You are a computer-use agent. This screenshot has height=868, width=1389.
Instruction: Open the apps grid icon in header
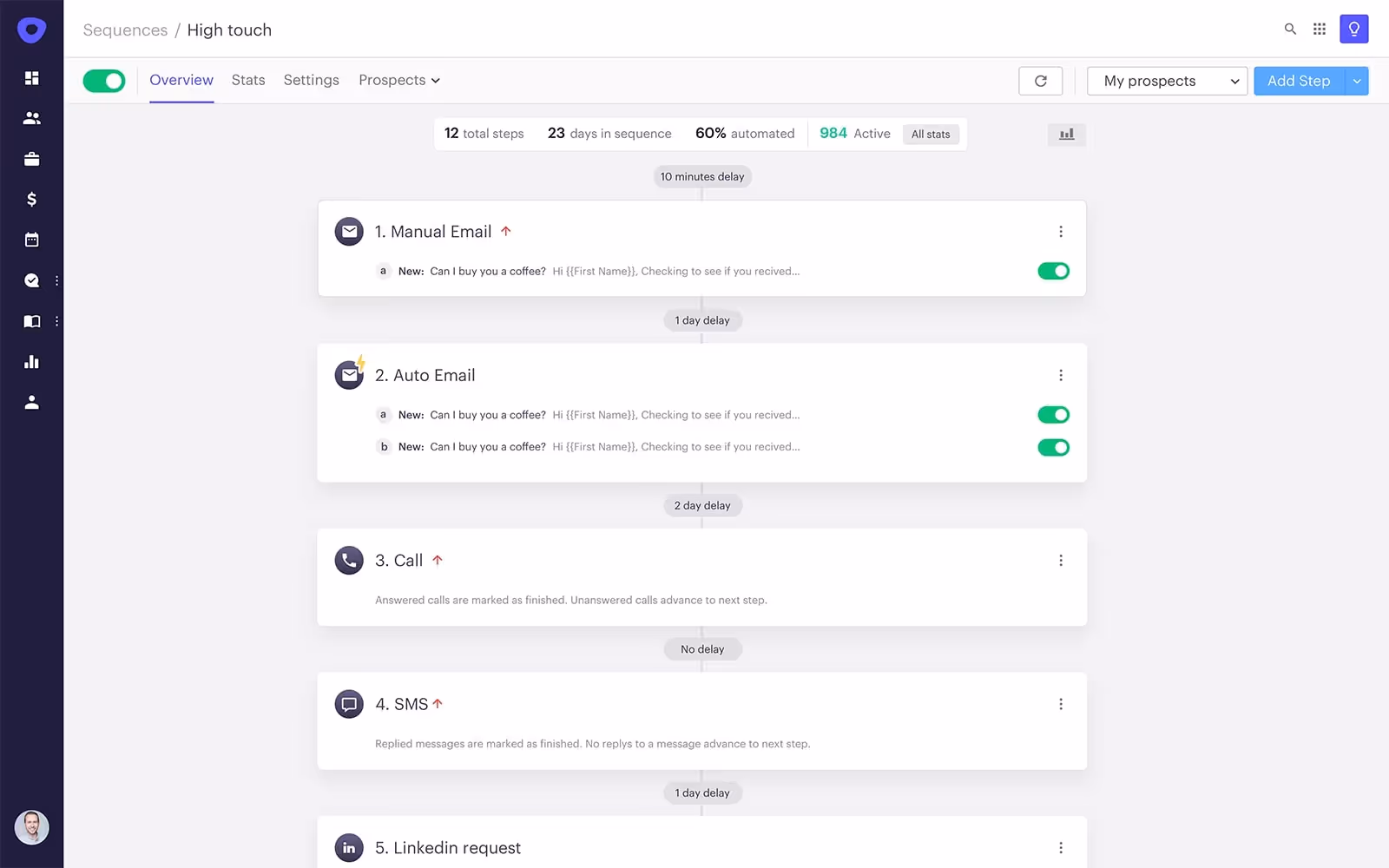point(1320,29)
